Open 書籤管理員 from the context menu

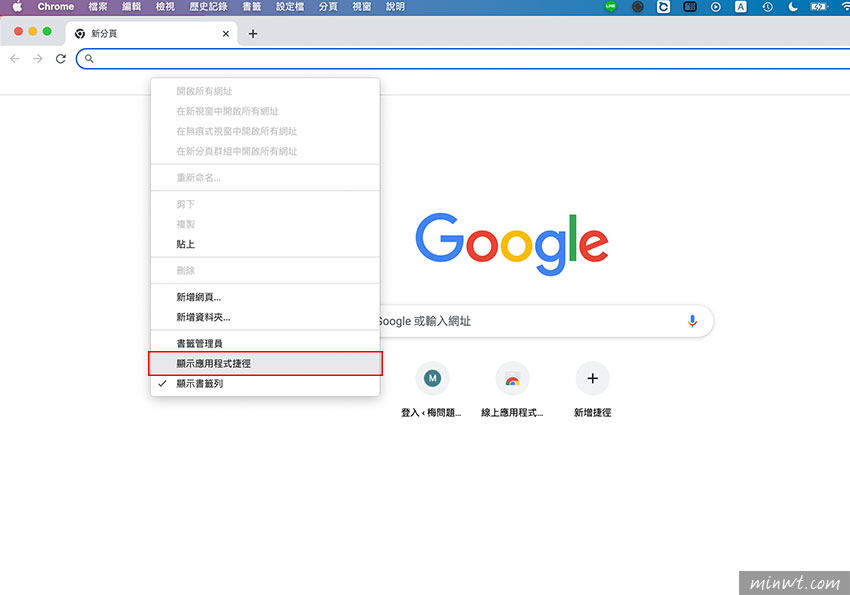[x=265, y=343]
